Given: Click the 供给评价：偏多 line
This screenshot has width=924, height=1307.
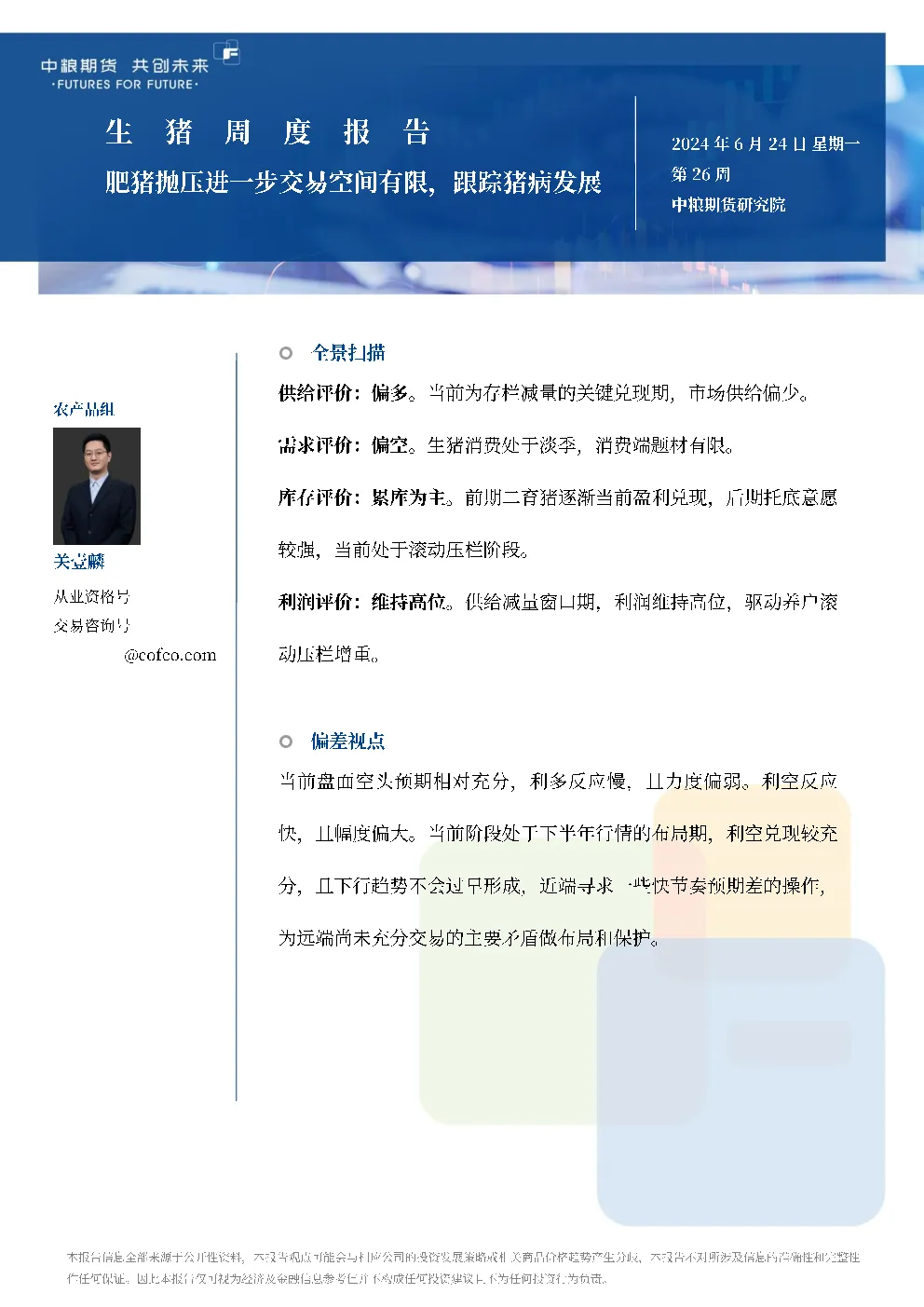Looking at the screenshot, I should click(x=545, y=393).
